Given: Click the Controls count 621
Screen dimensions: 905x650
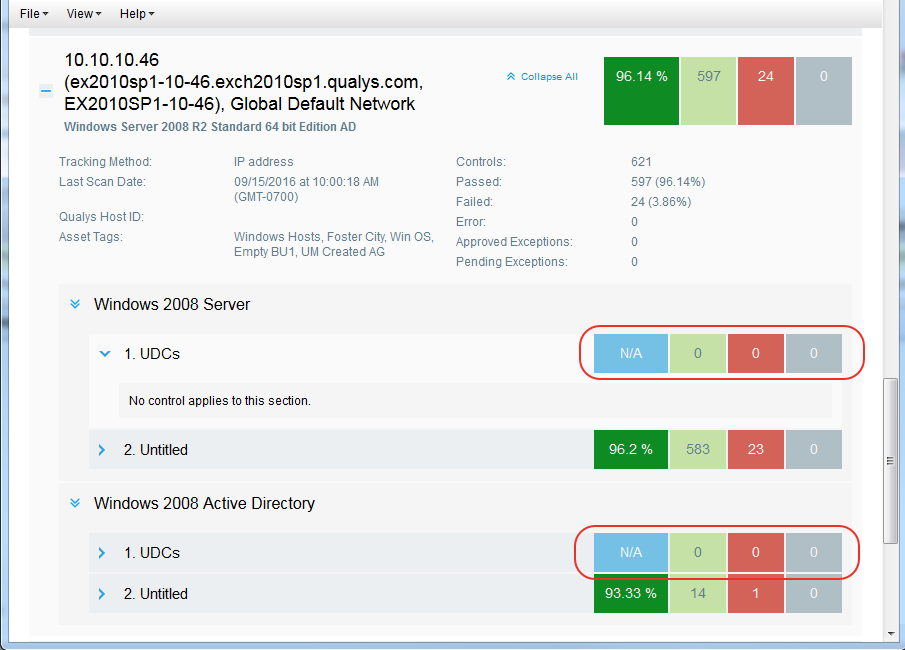Looking at the screenshot, I should tap(641, 162).
